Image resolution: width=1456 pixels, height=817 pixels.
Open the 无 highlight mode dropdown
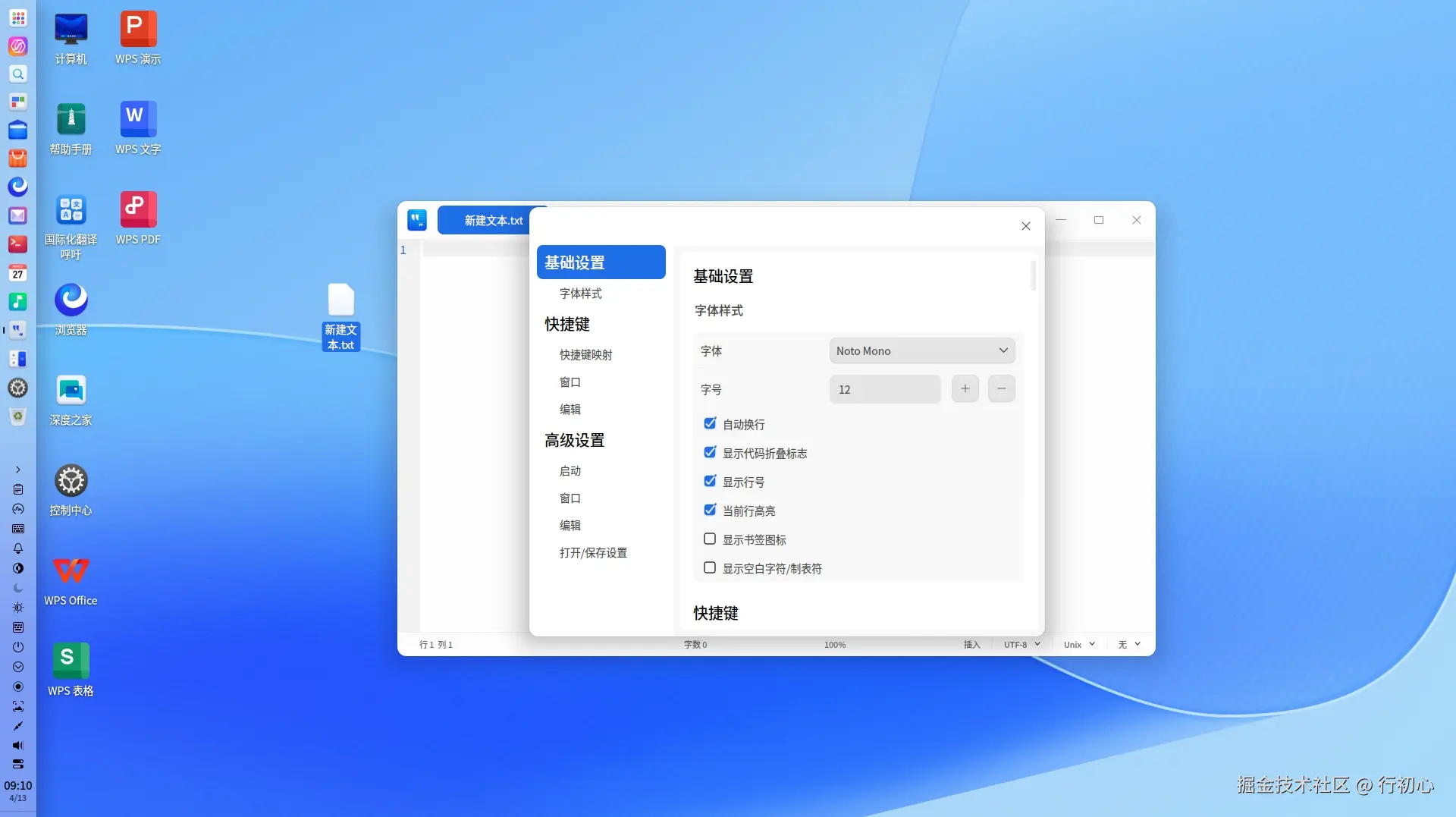[1129, 645]
